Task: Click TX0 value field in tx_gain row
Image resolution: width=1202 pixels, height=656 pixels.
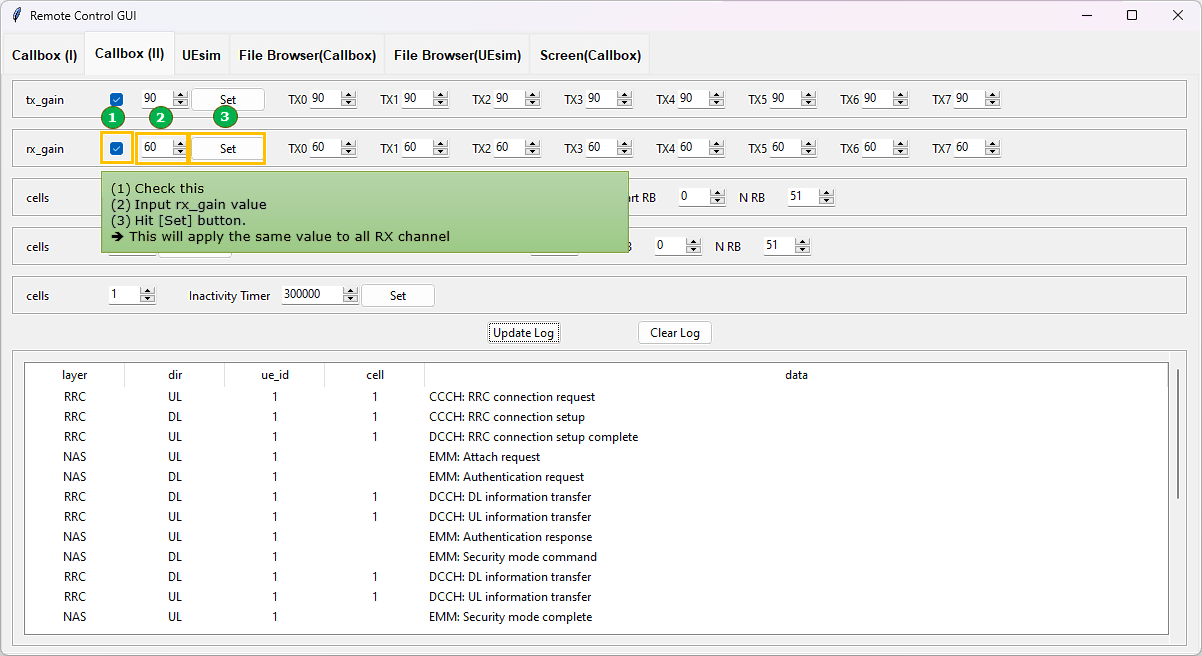Action: pyautogui.click(x=325, y=99)
